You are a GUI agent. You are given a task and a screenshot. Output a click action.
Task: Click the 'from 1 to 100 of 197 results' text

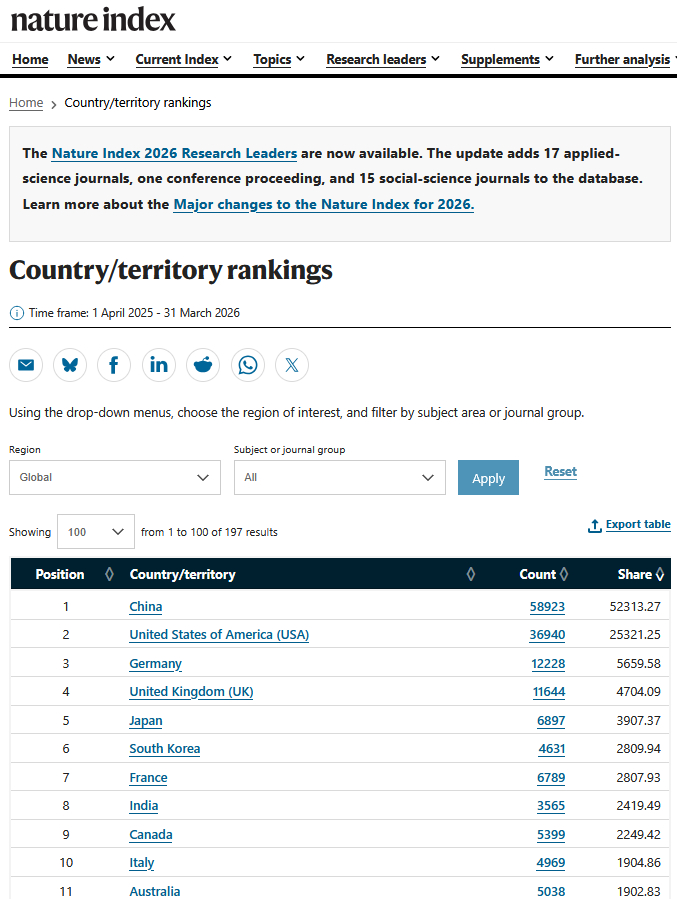(x=209, y=532)
